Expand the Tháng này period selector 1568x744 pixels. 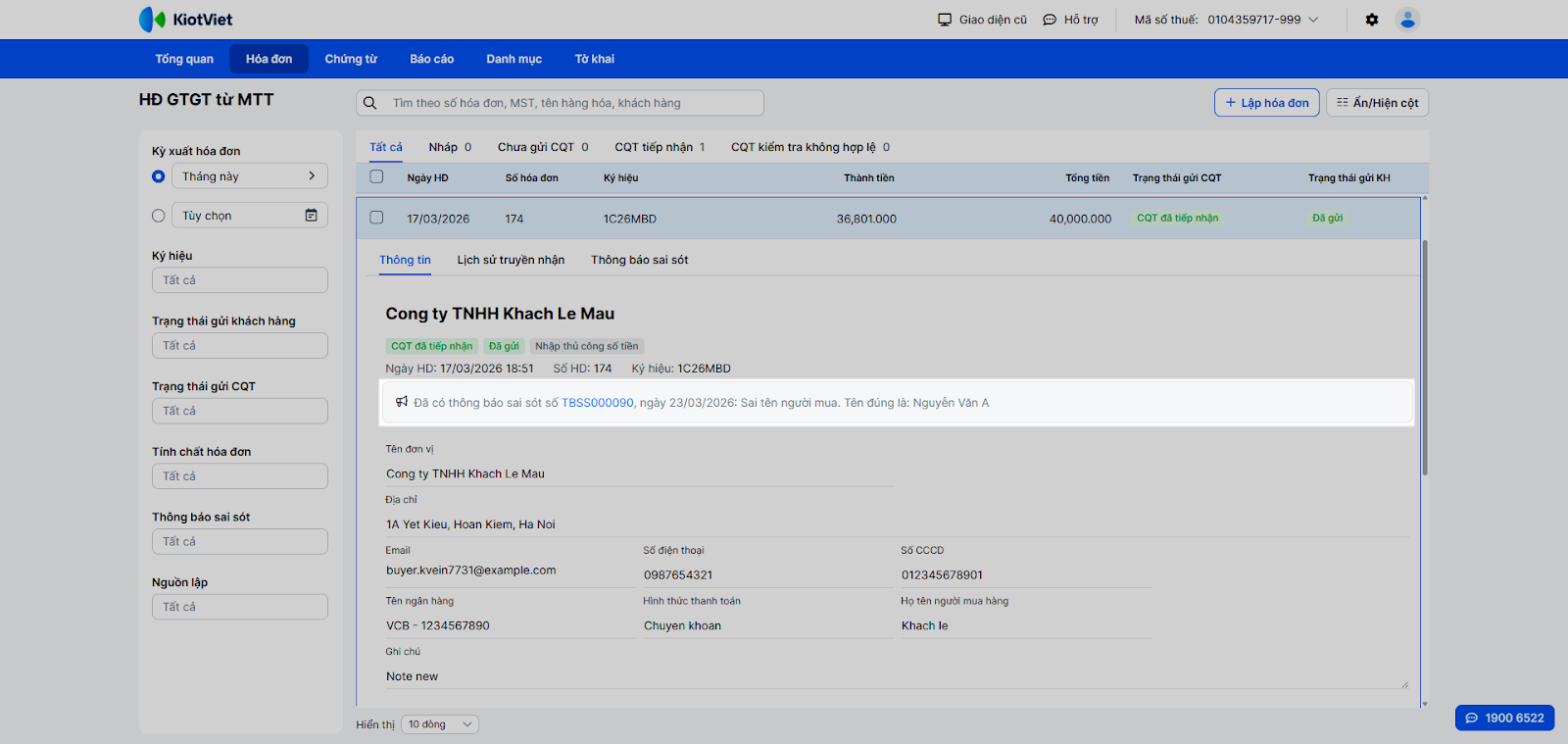coord(250,176)
